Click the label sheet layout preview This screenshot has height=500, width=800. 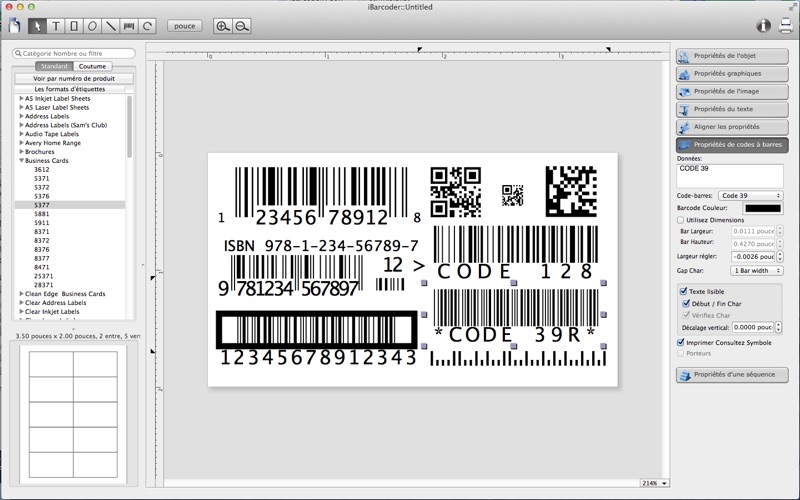73,414
